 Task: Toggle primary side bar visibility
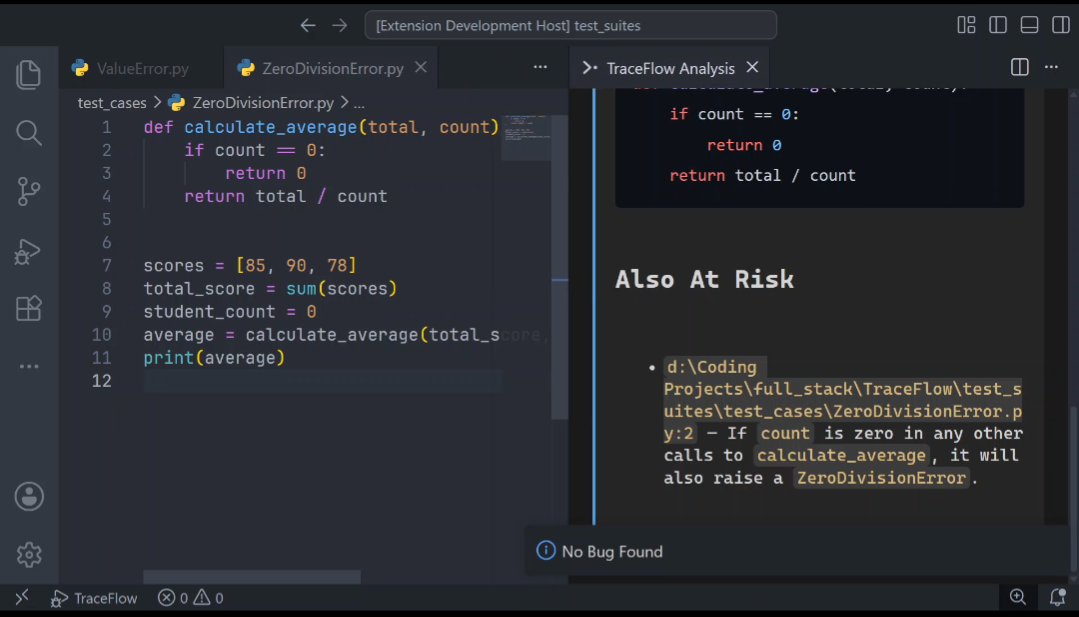998,25
